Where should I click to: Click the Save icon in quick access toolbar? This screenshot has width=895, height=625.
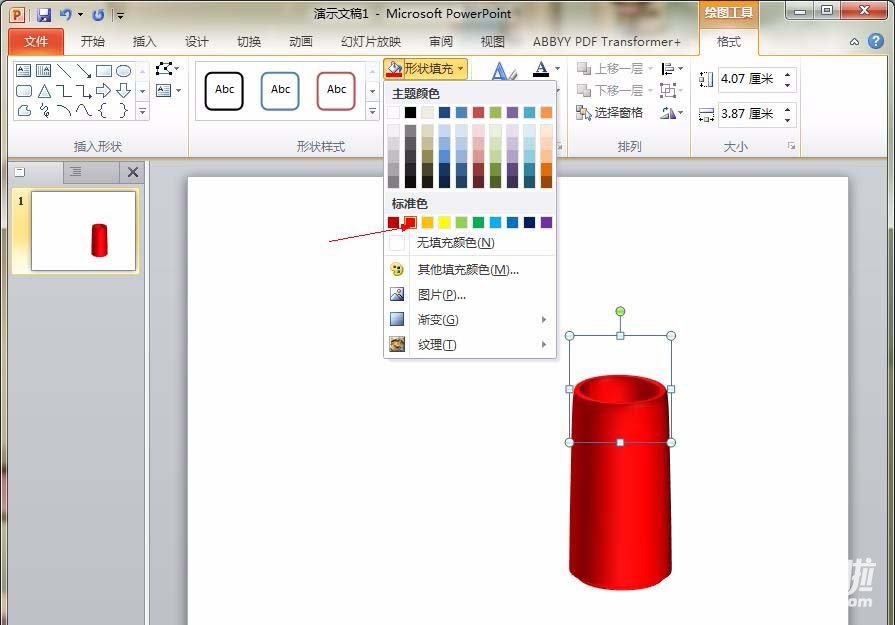tap(44, 14)
